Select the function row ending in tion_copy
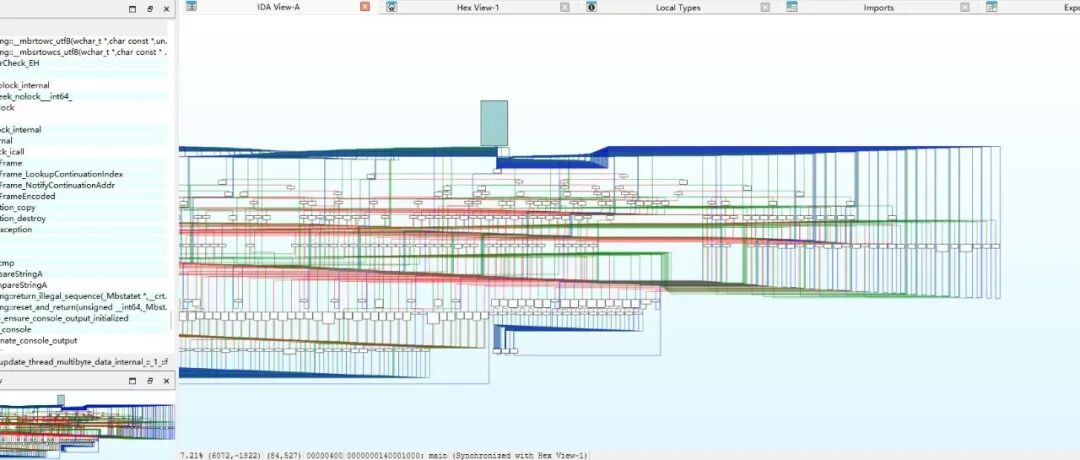 pos(83,207)
